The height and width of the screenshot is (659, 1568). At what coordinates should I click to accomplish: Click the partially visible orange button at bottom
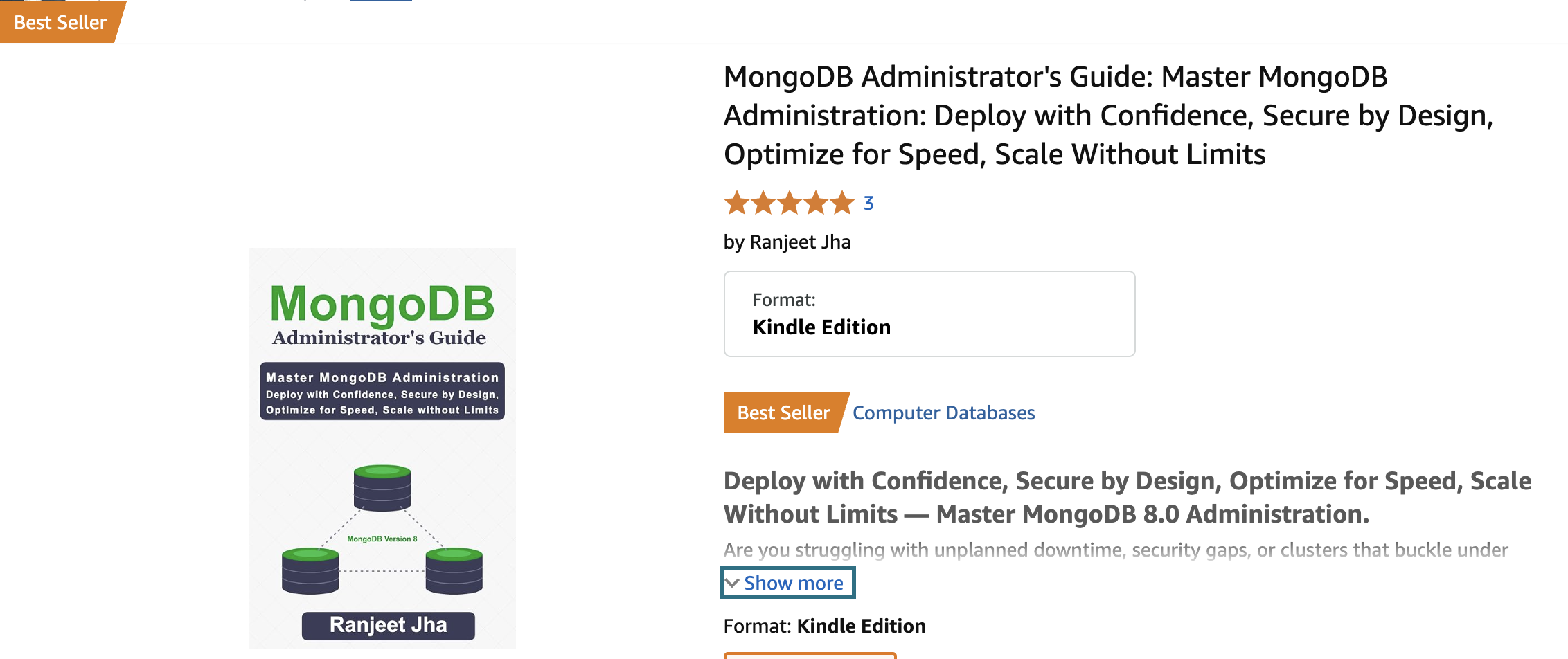click(810, 655)
